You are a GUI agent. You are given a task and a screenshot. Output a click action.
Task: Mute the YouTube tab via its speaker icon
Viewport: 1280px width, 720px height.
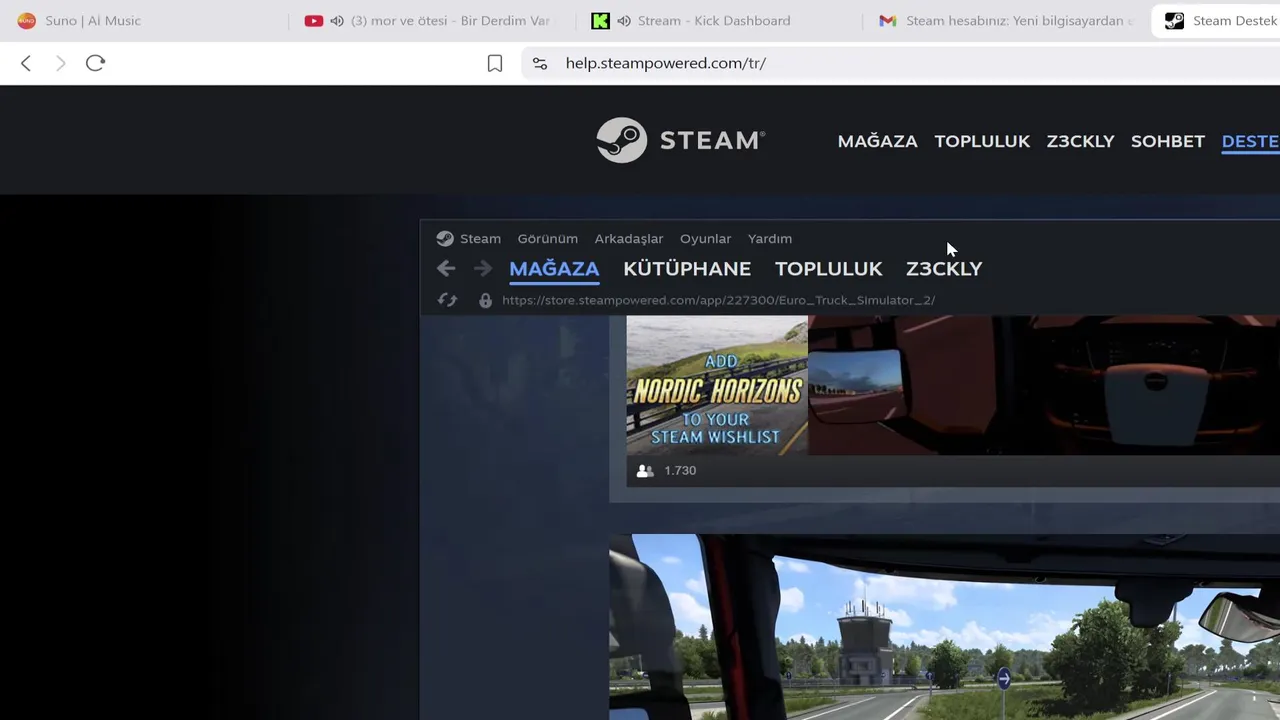337,20
